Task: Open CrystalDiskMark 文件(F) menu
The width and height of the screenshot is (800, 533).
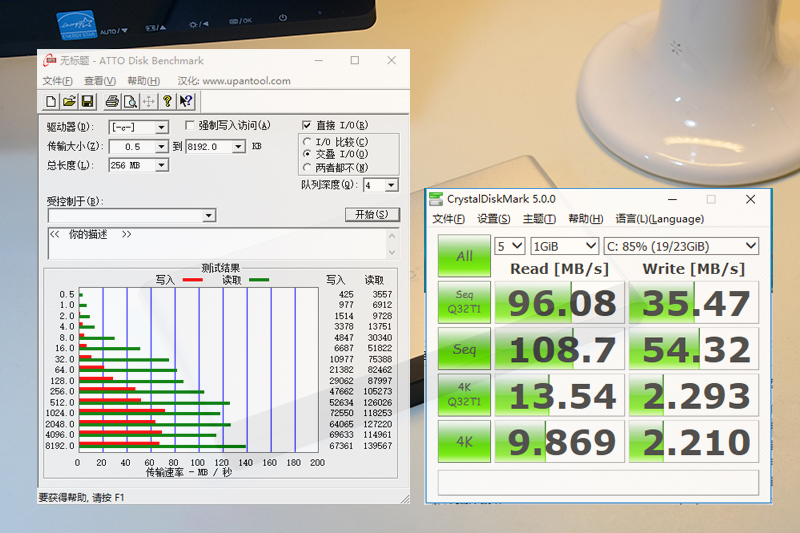Action: (x=448, y=219)
